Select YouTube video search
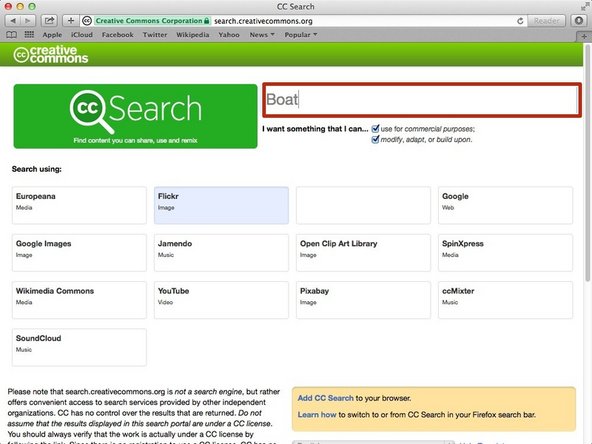592x444 pixels. click(x=221, y=300)
